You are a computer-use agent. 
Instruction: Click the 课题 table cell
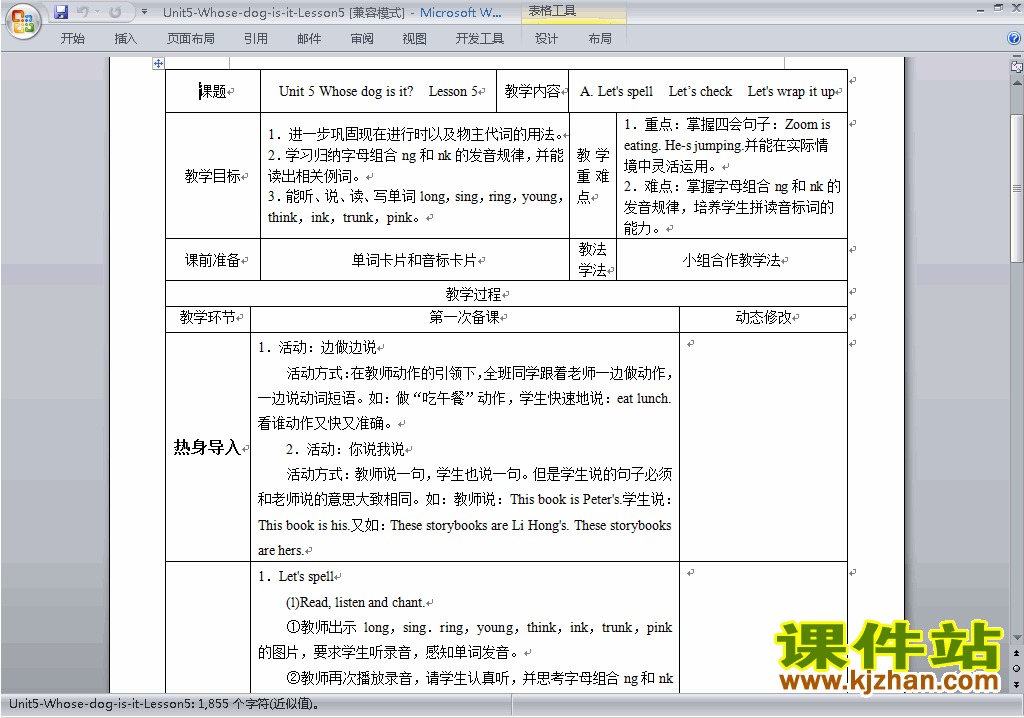click(x=213, y=91)
